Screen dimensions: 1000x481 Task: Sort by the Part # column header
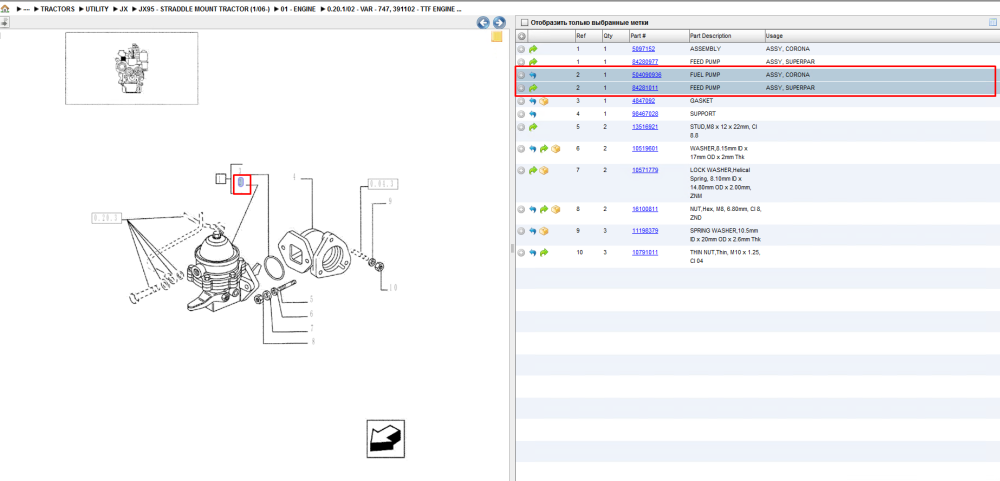coord(658,36)
